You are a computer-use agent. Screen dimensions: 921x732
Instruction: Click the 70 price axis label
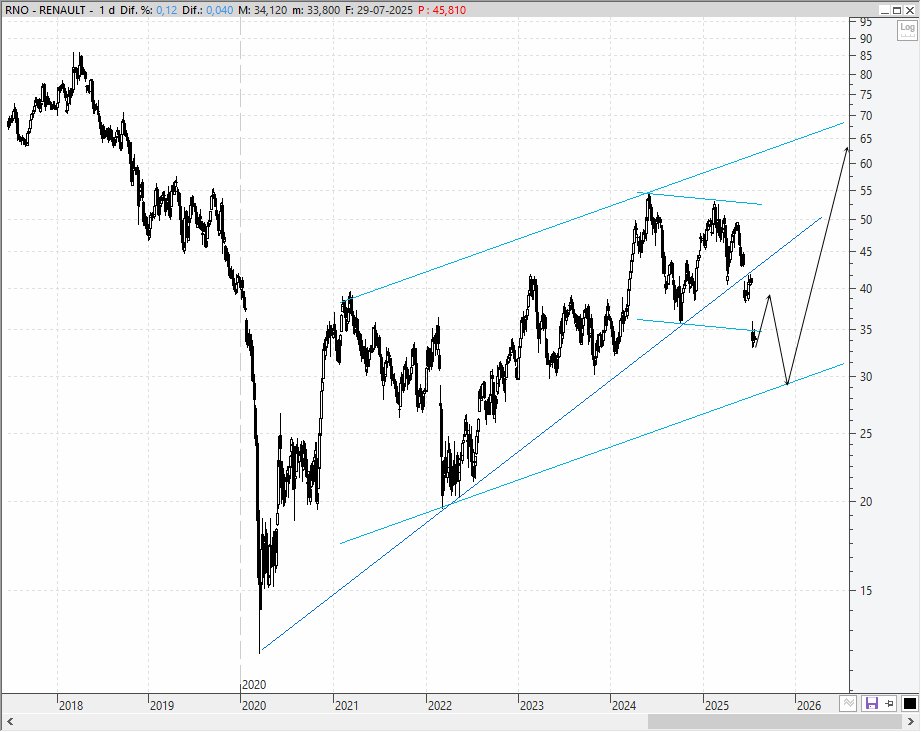[x=866, y=116]
